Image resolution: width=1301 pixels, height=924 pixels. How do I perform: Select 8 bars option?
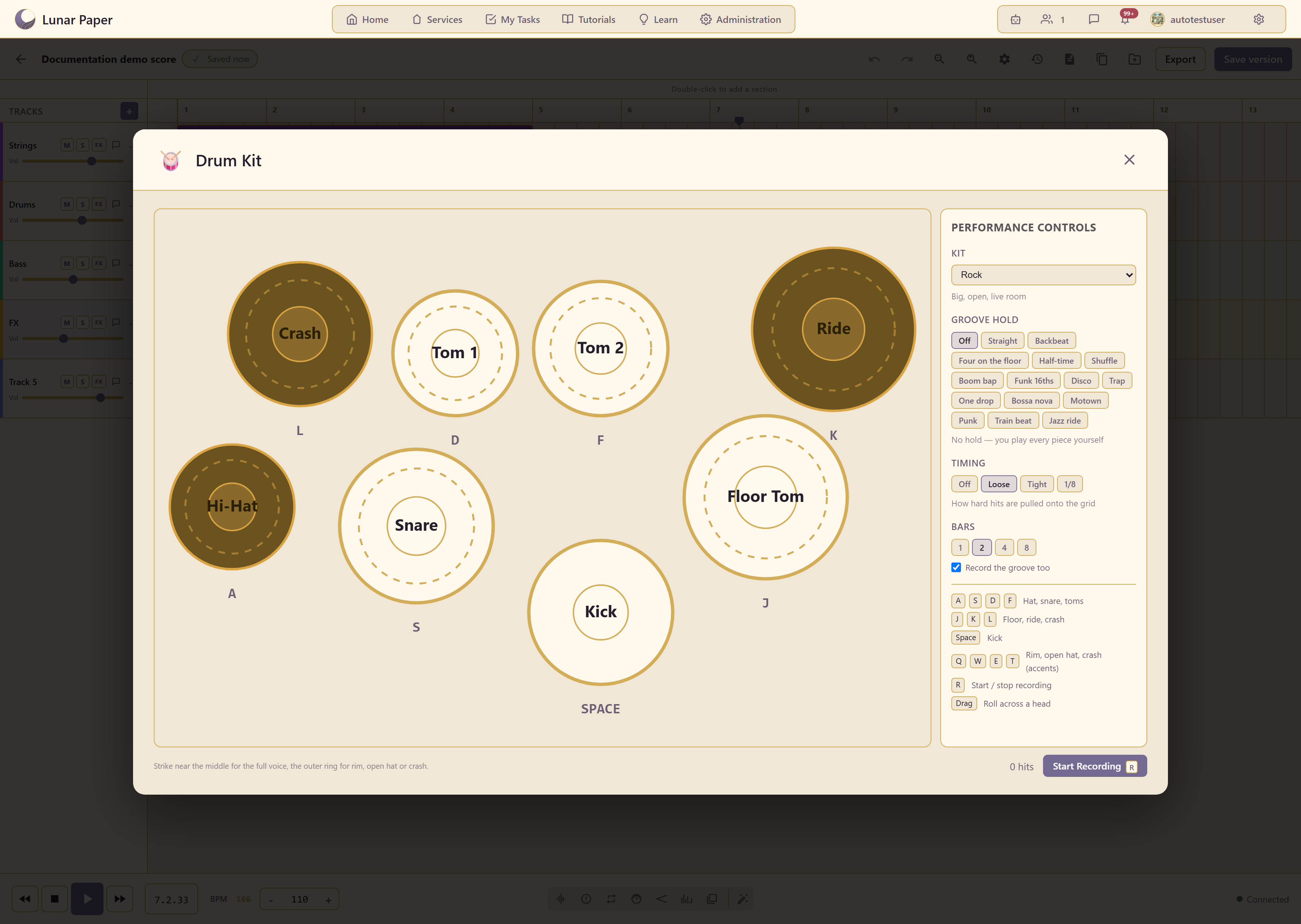(1026, 548)
